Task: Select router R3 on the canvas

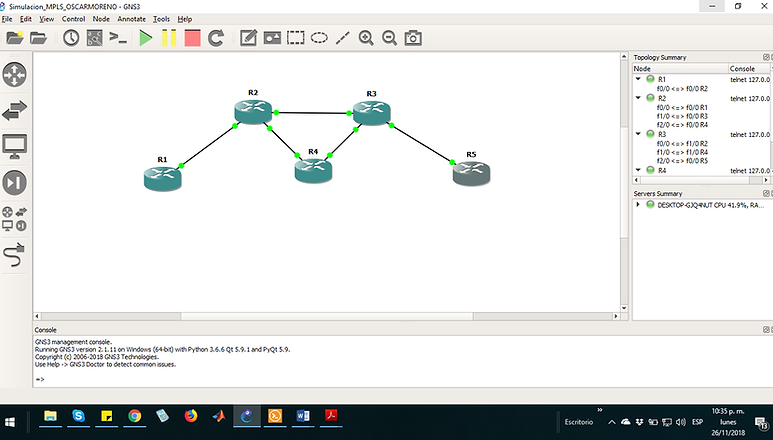Action: [372, 113]
